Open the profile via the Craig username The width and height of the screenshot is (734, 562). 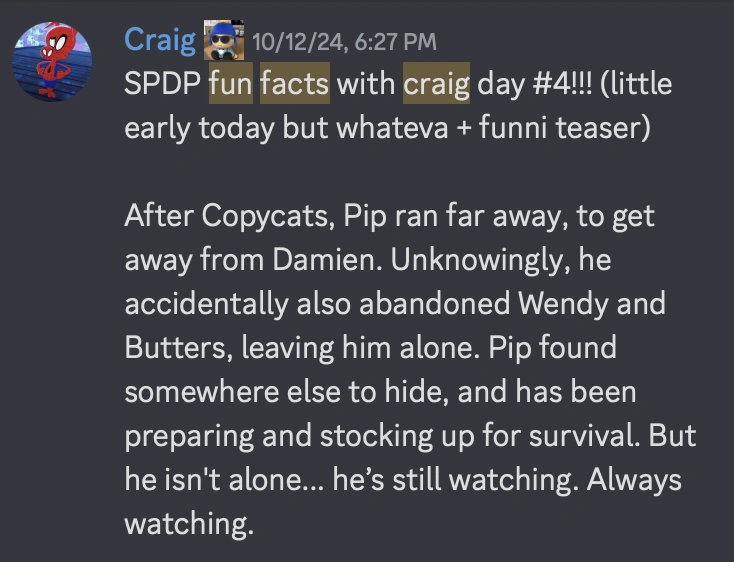coord(159,40)
